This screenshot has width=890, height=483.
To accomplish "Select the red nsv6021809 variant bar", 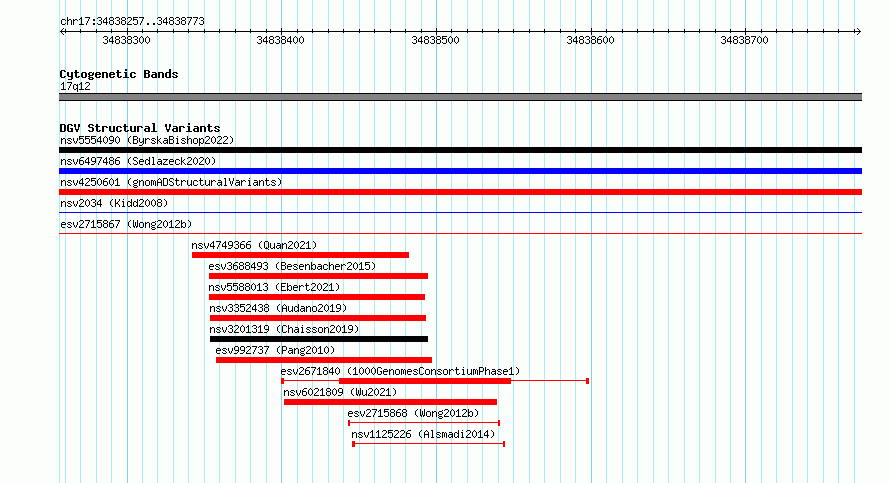I will click(x=391, y=402).
